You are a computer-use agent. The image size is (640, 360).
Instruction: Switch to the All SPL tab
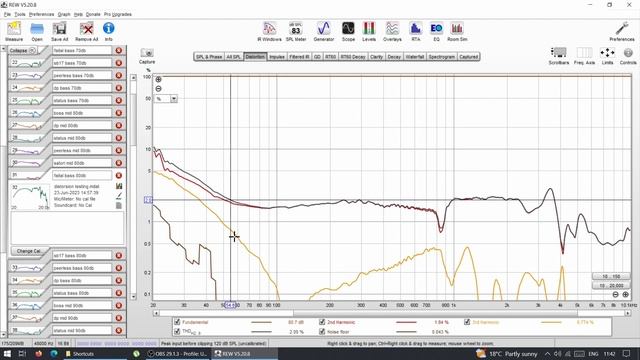click(233, 57)
